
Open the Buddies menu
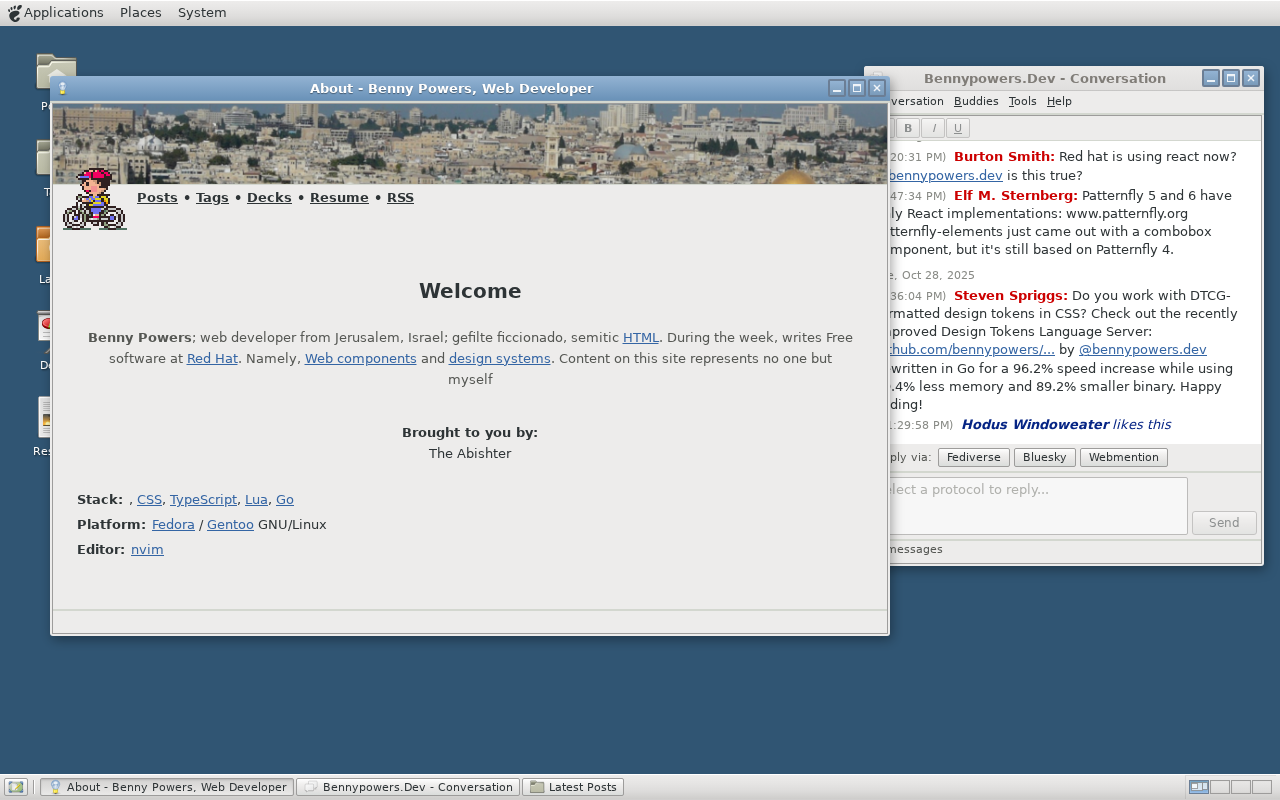975,101
